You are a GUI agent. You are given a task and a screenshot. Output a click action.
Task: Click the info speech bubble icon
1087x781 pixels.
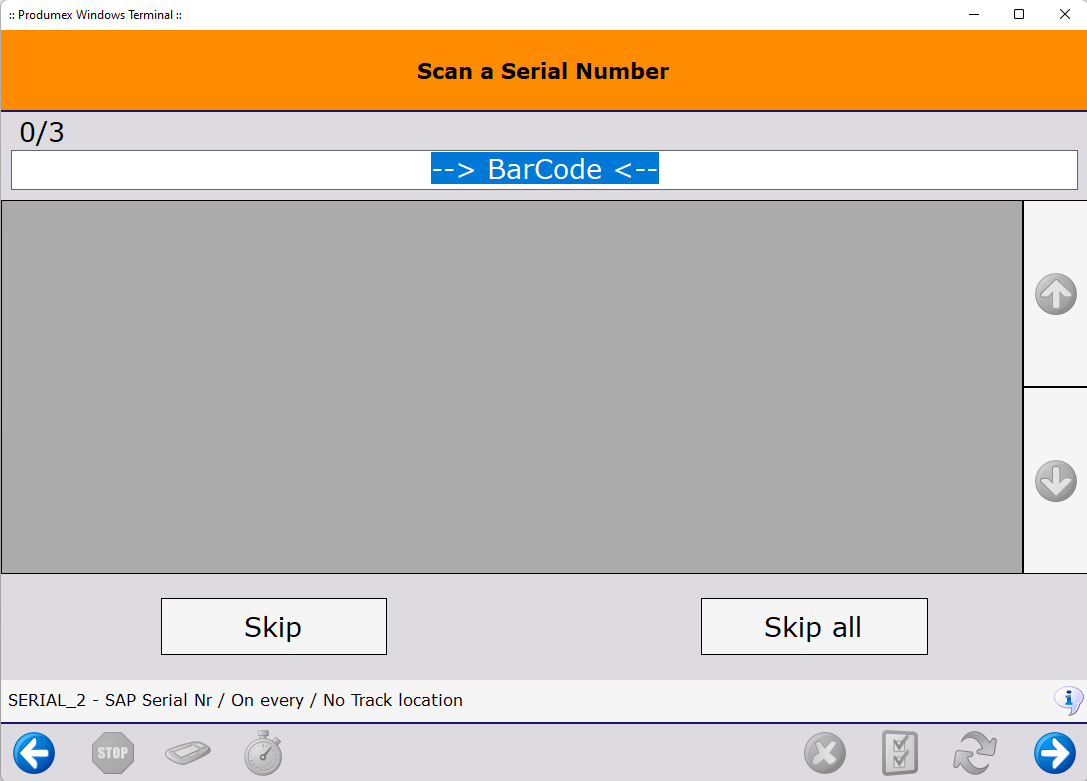coord(1068,701)
